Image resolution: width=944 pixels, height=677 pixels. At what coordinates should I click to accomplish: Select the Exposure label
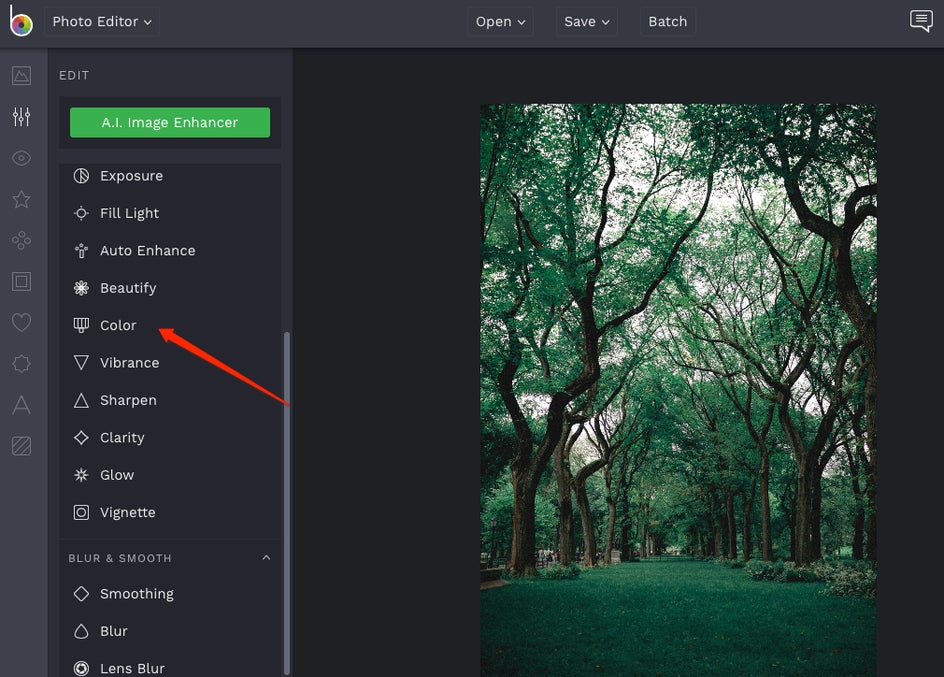point(131,176)
